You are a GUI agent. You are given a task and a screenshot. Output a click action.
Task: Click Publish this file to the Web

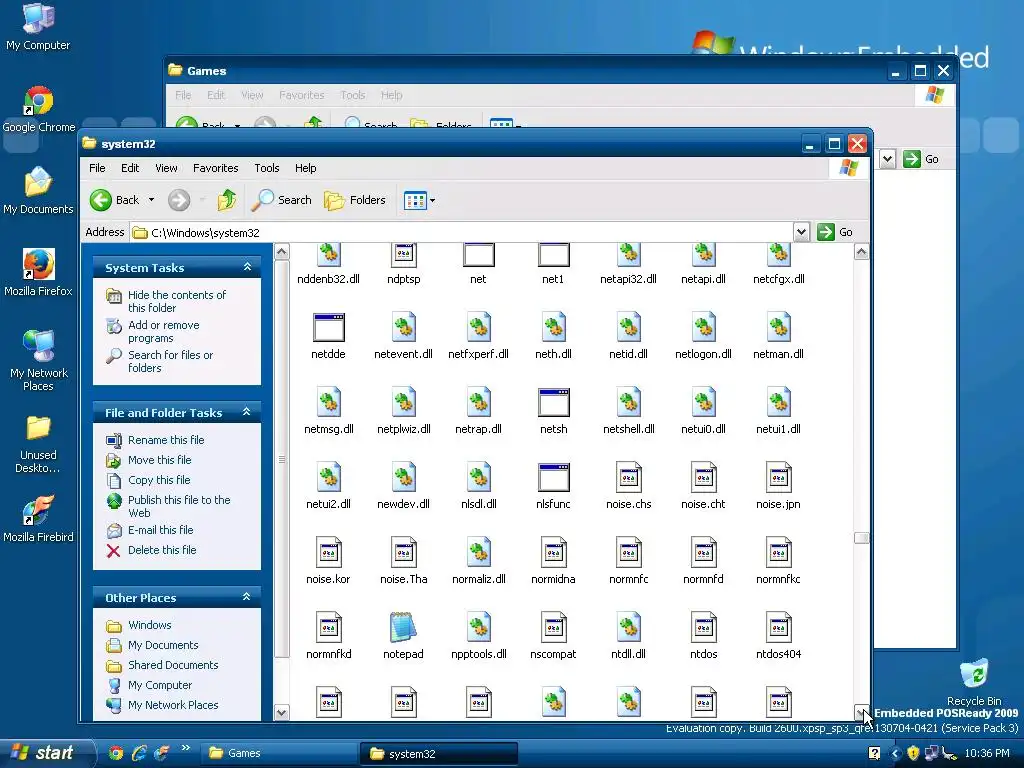pyautogui.click(x=179, y=506)
